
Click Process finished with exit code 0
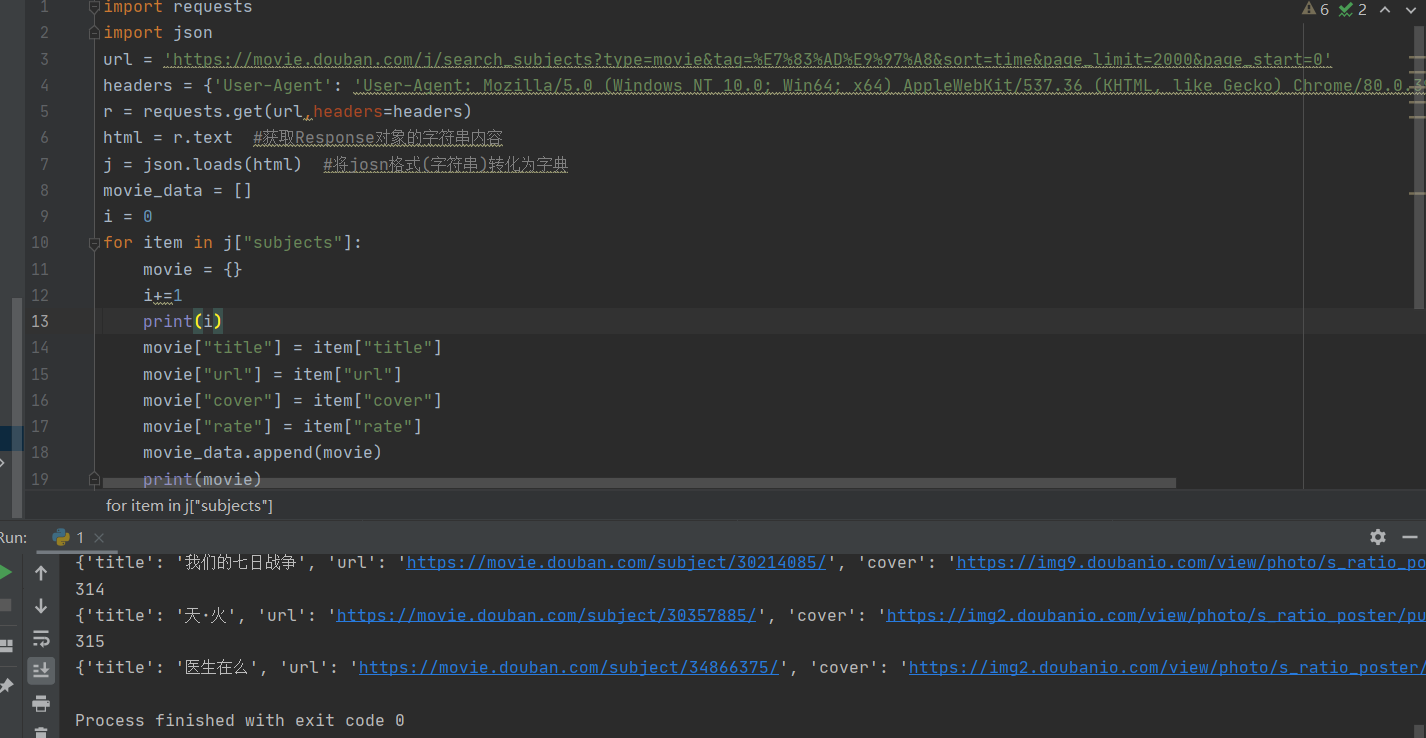point(240,720)
